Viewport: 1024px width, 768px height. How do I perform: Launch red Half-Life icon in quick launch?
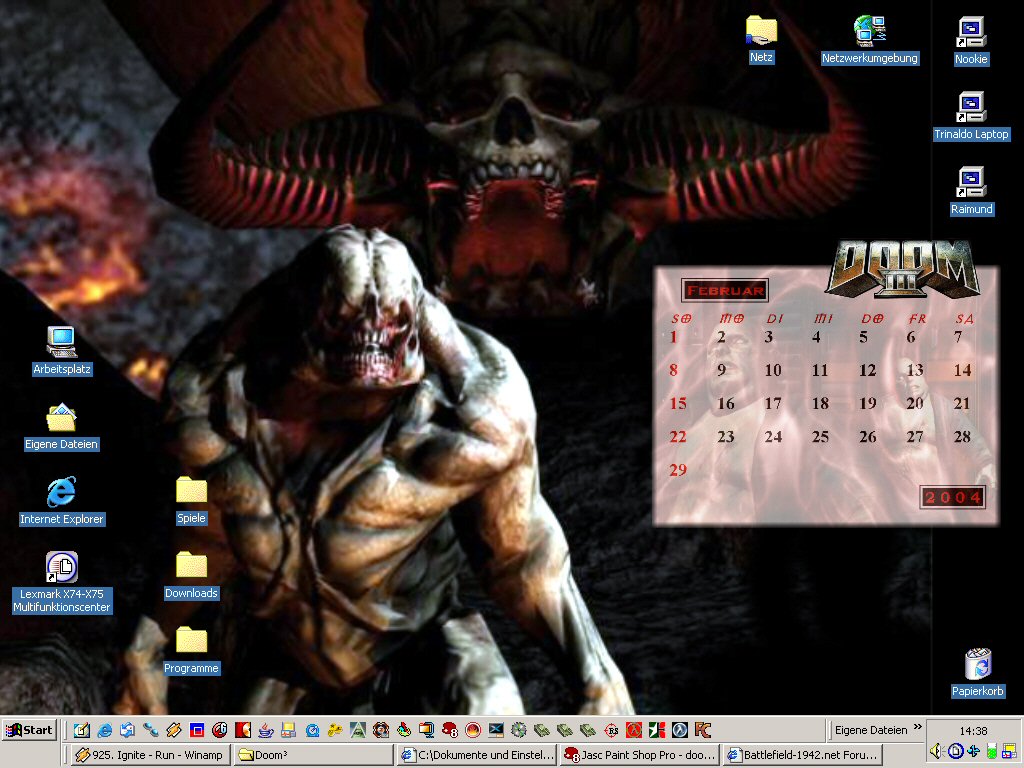pyautogui.click(x=634, y=730)
